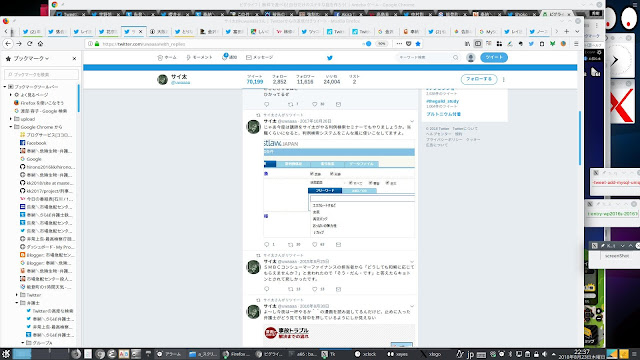
Task: Open the Facebook bookmark
Action: [x=33, y=143]
